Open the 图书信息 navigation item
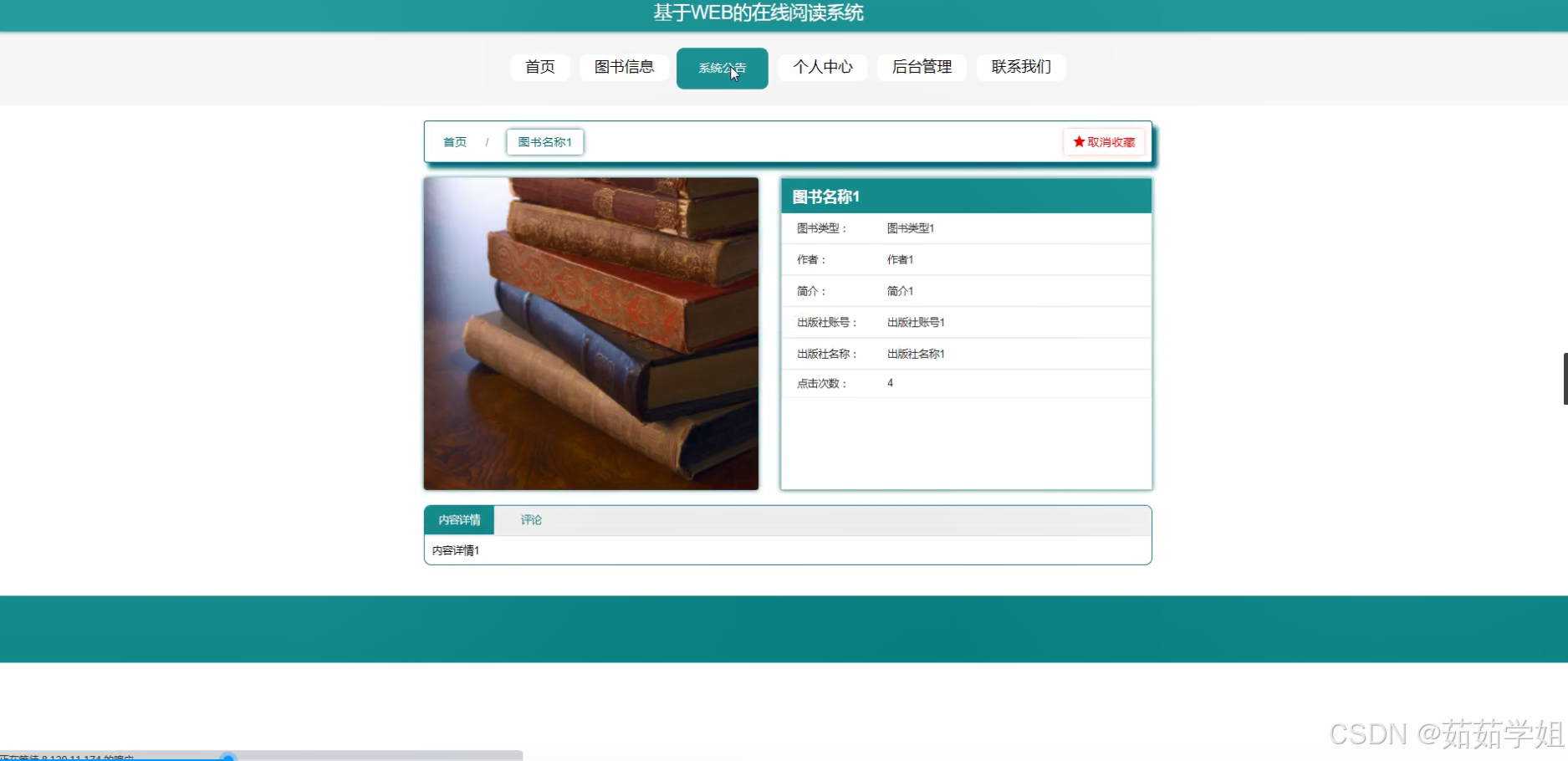 pyautogui.click(x=624, y=67)
